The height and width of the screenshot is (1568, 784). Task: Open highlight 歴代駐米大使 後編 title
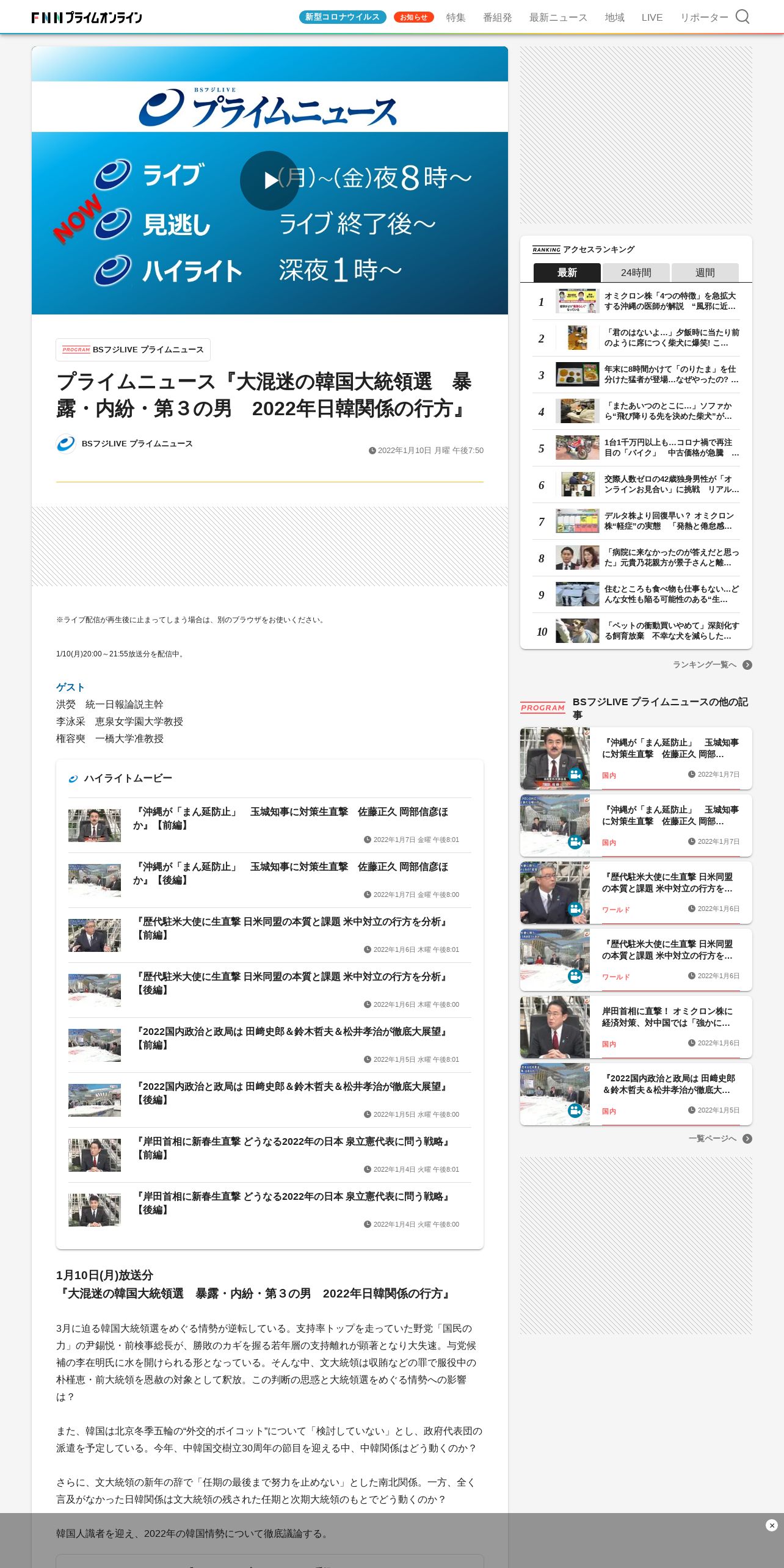[292, 983]
